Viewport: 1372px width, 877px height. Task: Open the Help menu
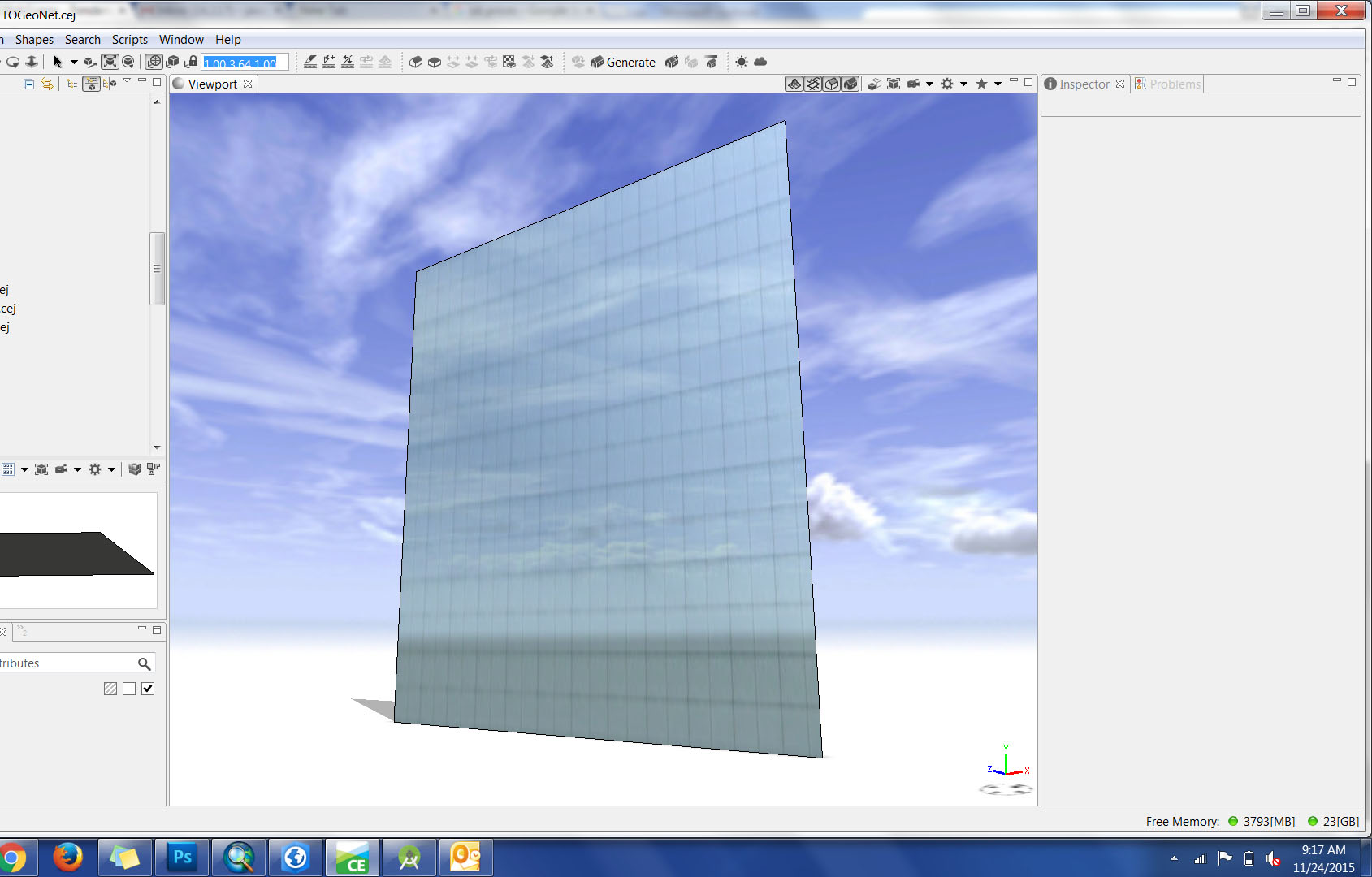(x=228, y=39)
